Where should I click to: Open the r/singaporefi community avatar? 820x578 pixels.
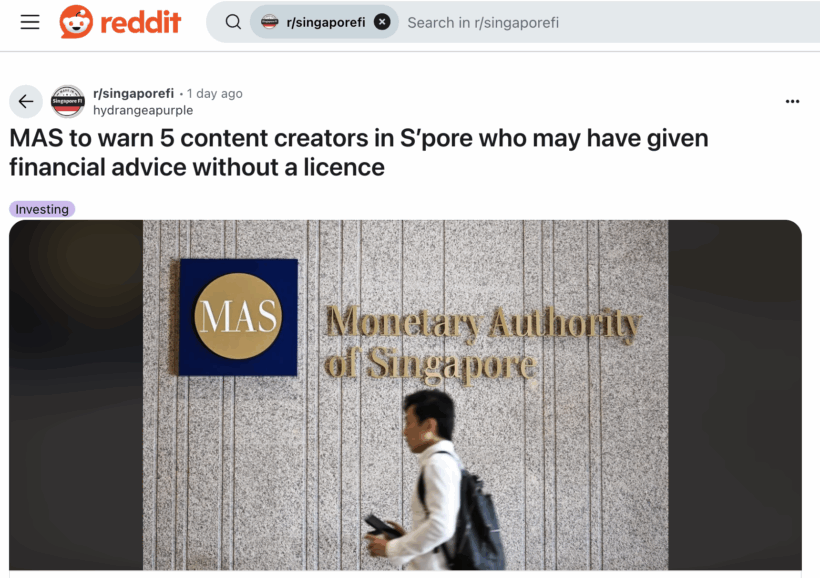[x=67, y=101]
